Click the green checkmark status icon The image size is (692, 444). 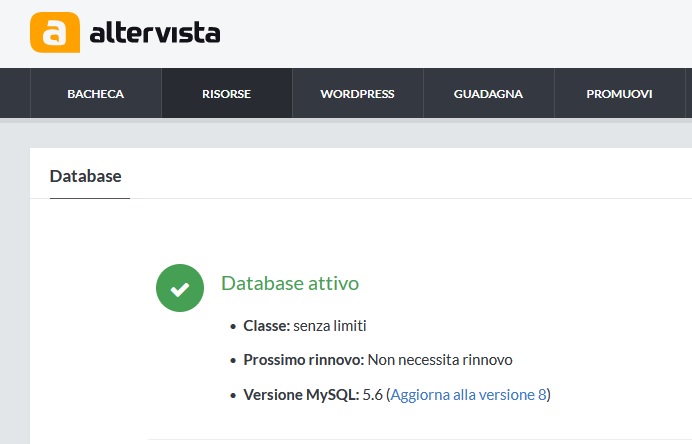tap(180, 288)
